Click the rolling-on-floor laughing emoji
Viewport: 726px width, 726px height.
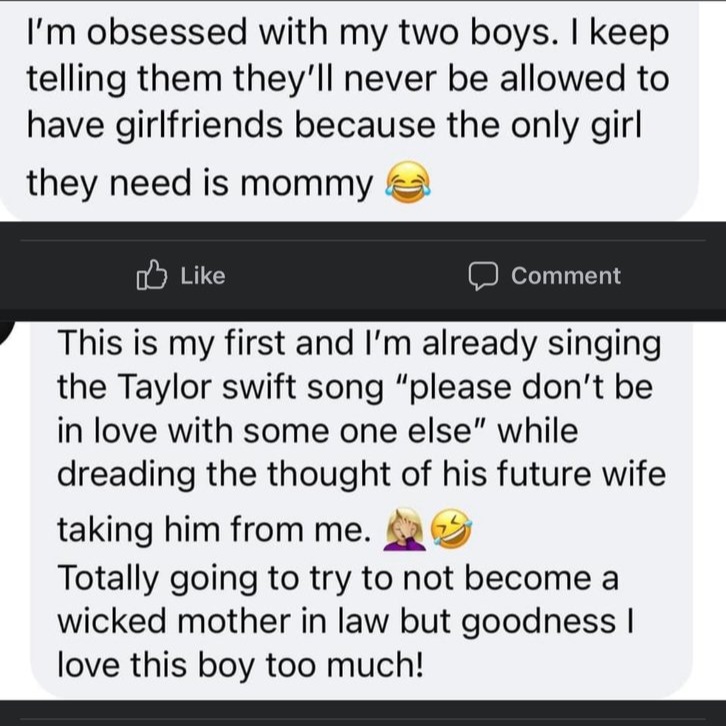tap(451, 529)
